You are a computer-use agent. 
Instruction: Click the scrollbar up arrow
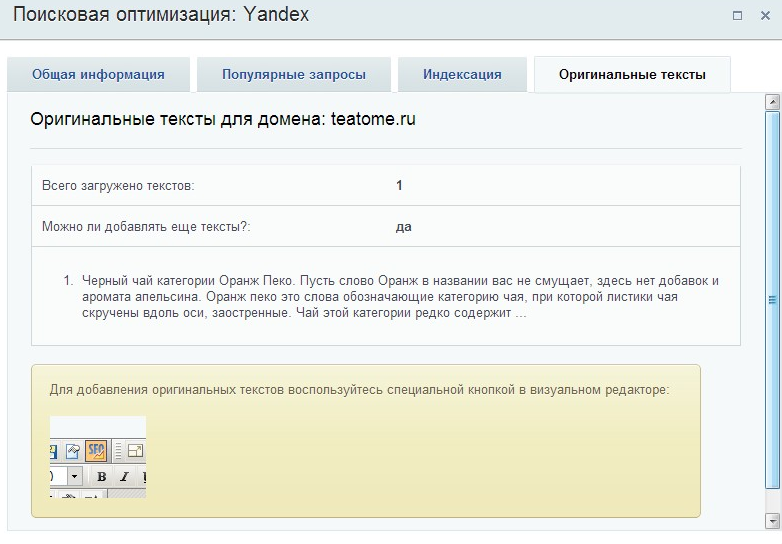coord(773,102)
